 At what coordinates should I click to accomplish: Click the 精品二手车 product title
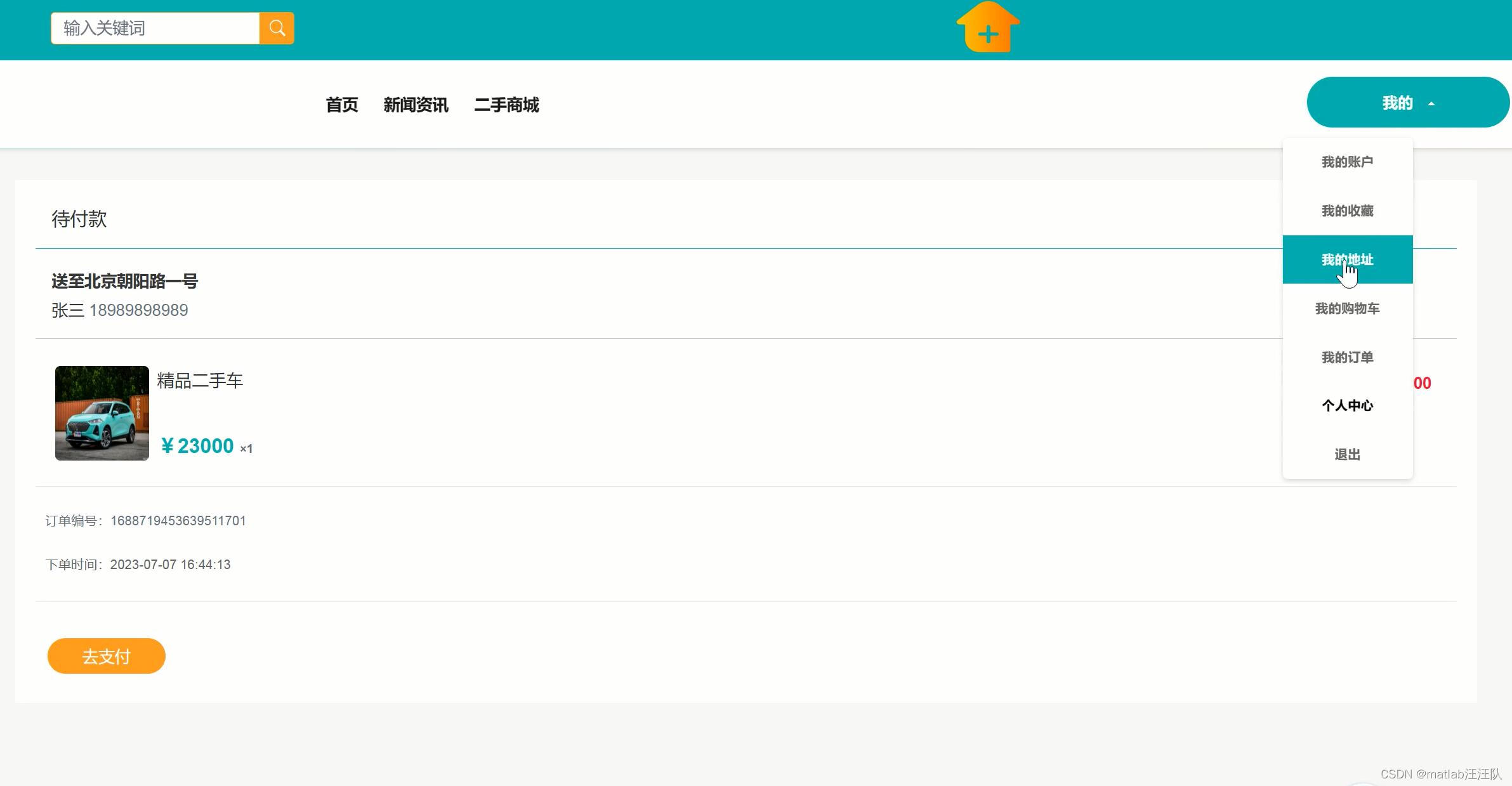[200, 381]
